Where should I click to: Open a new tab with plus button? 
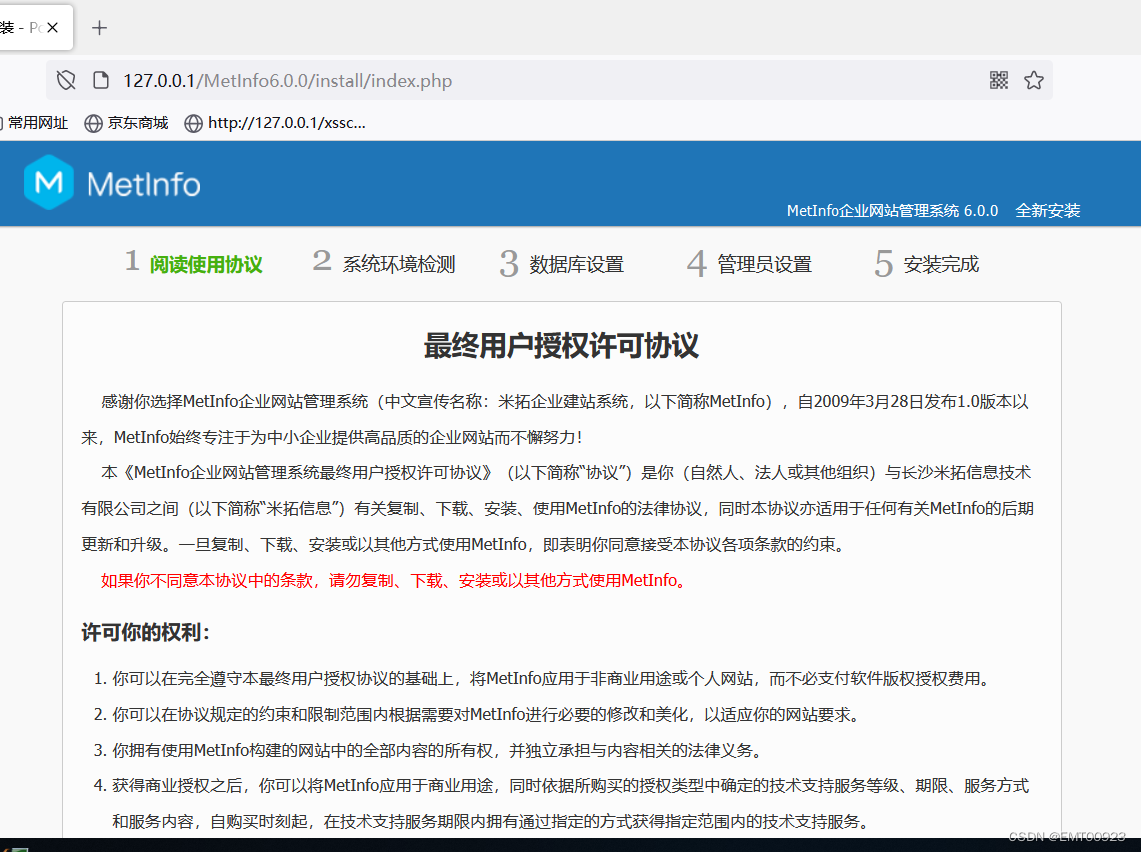(100, 28)
